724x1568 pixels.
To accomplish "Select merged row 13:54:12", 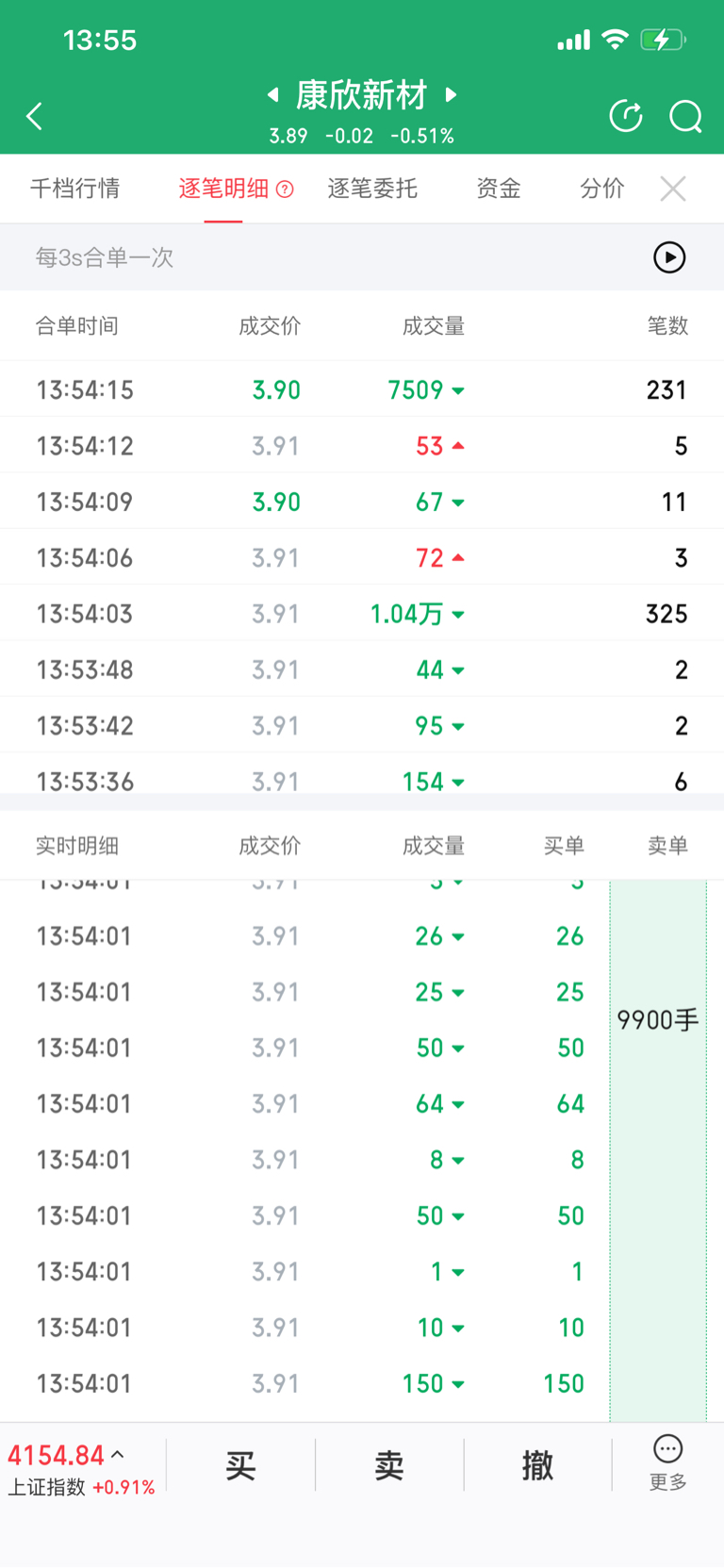I will click(362, 445).
